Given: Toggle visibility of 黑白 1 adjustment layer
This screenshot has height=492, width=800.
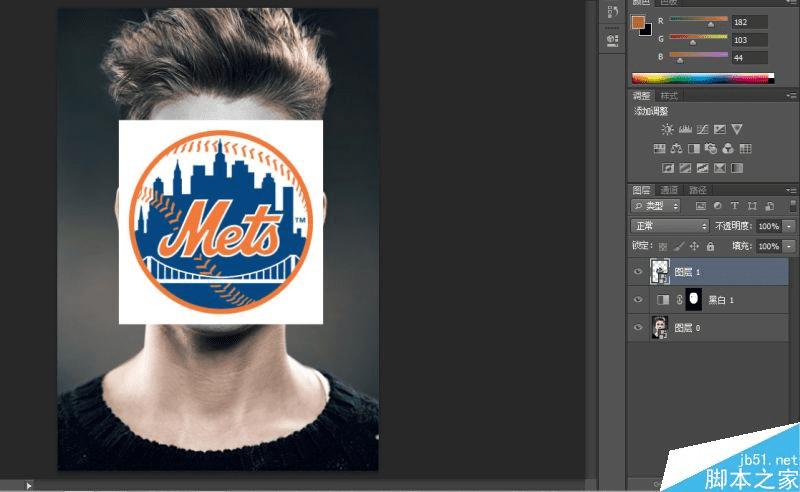Looking at the screenshot, I should tap(638, 300).
